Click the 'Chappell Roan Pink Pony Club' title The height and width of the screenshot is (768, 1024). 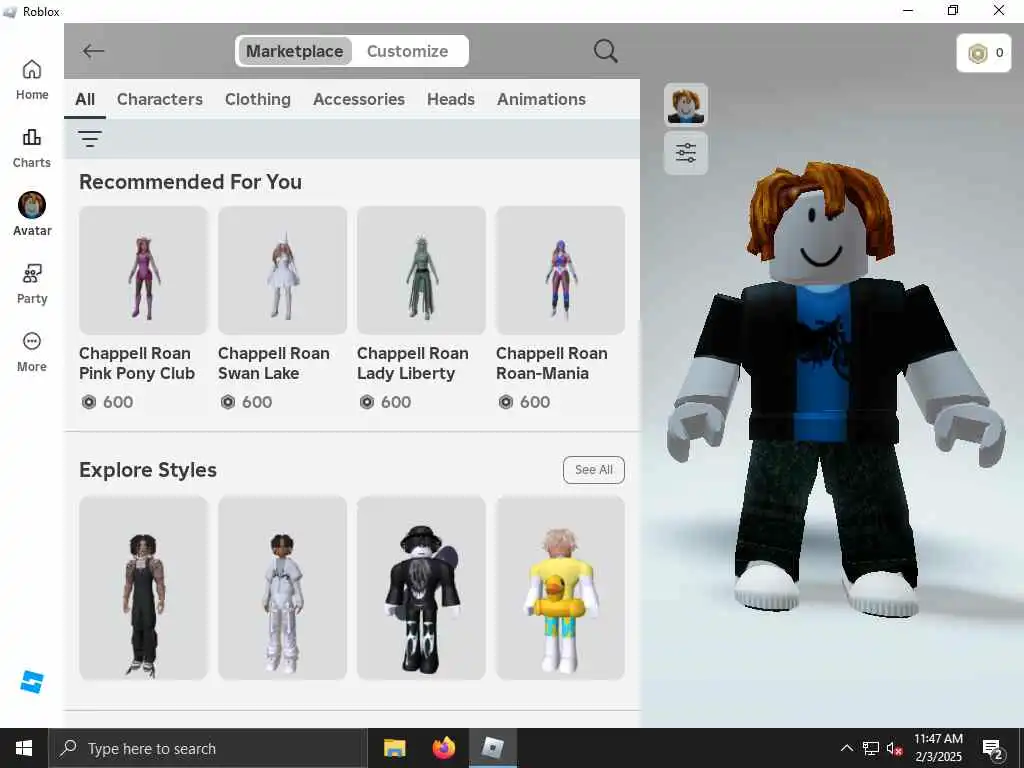[x=137, y=363]
